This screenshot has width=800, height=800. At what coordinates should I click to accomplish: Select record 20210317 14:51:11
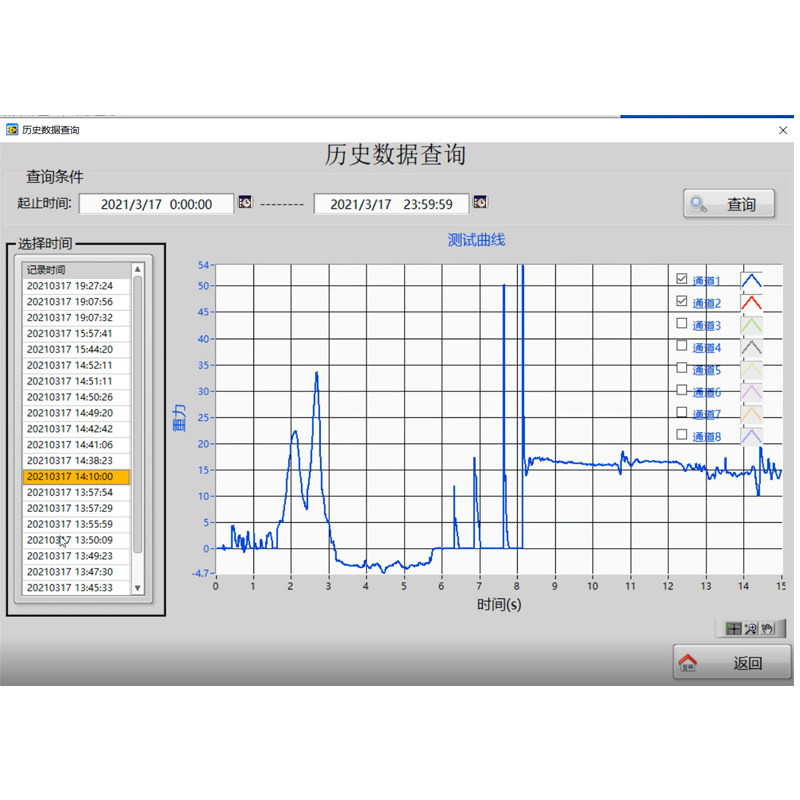tap(77, 381)
